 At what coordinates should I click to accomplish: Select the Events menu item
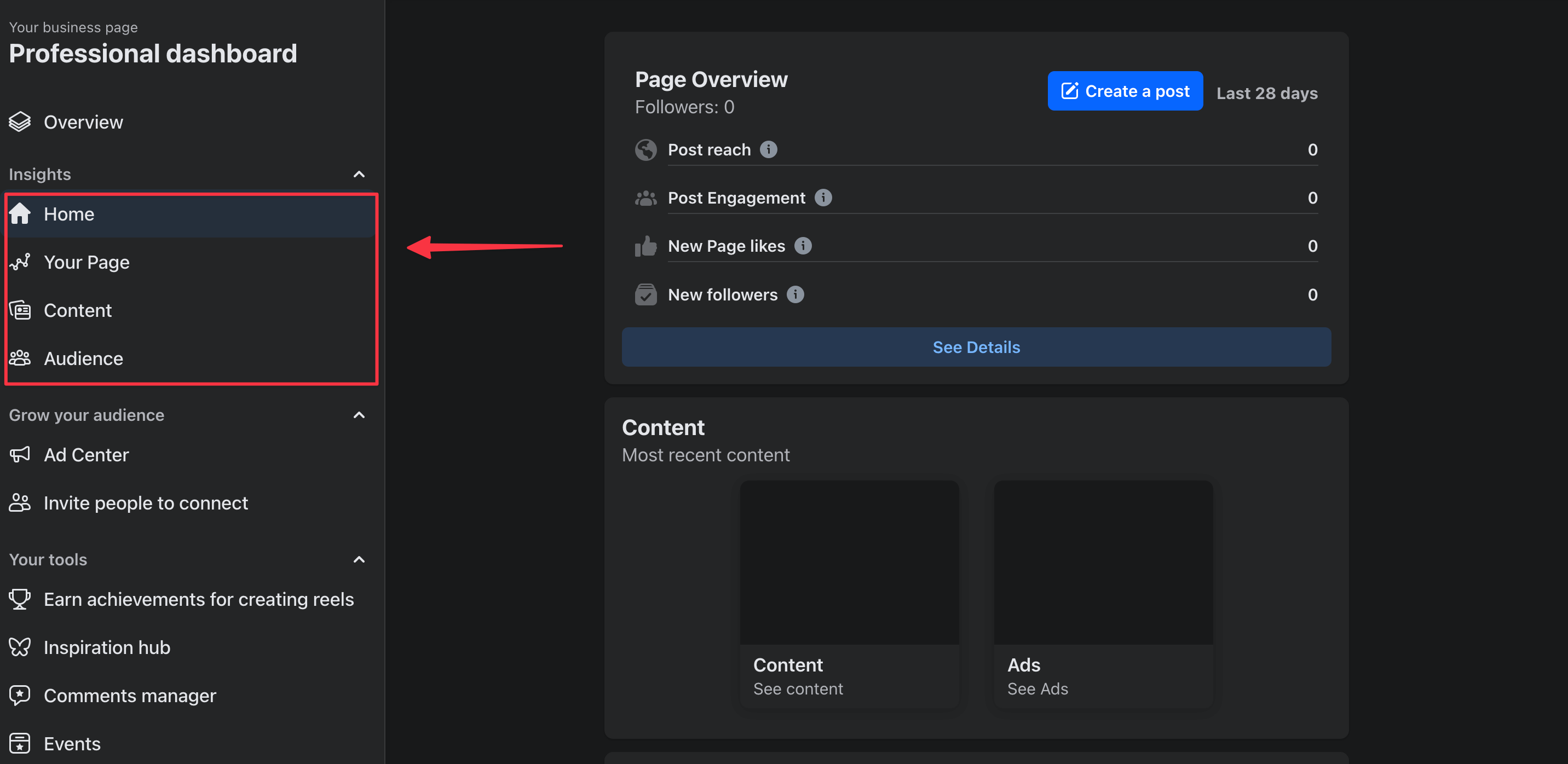pyautogui.click(x=71, y=744)
